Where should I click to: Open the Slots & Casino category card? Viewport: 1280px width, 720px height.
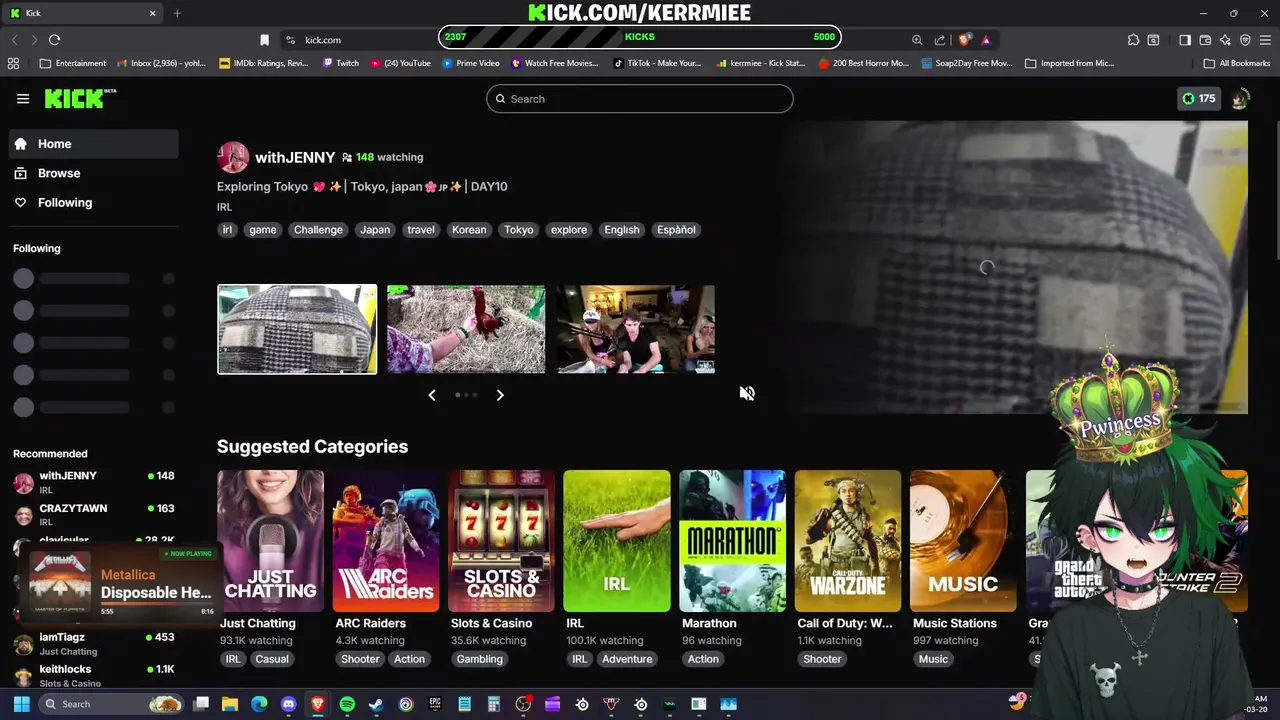pos(501,541)
